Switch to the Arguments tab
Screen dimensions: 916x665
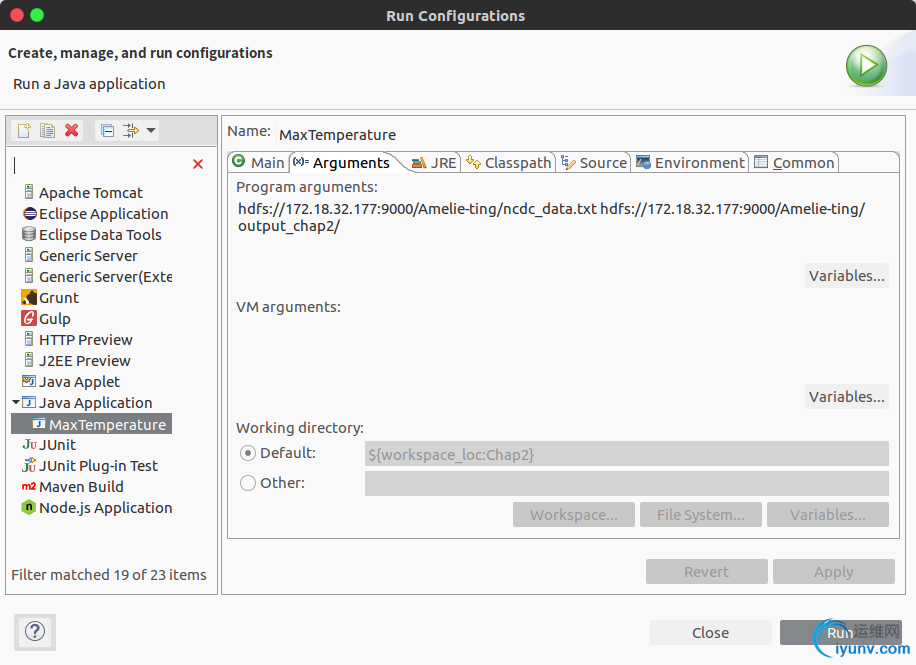tap(342, 162)
